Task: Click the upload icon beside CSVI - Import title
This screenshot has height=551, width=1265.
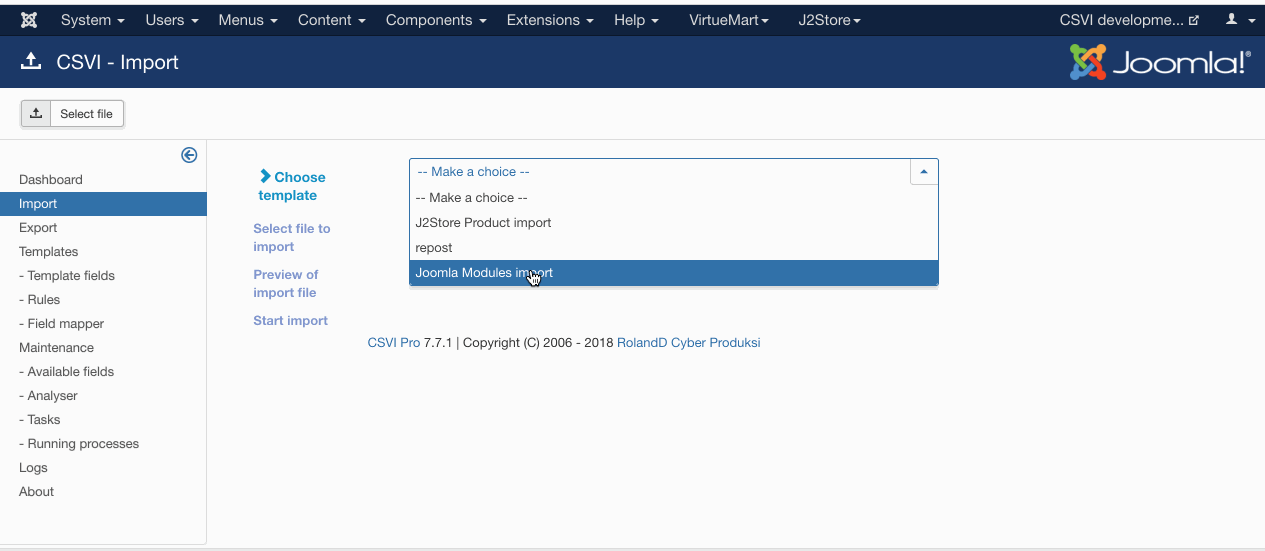Action: coord(31,62)
